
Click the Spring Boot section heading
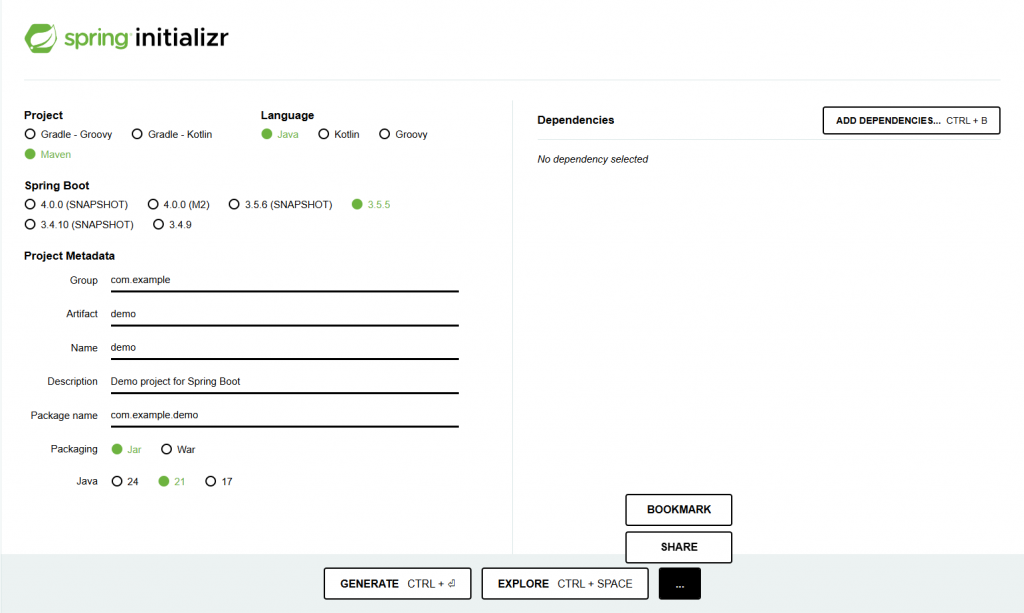[x=57, y=185]
